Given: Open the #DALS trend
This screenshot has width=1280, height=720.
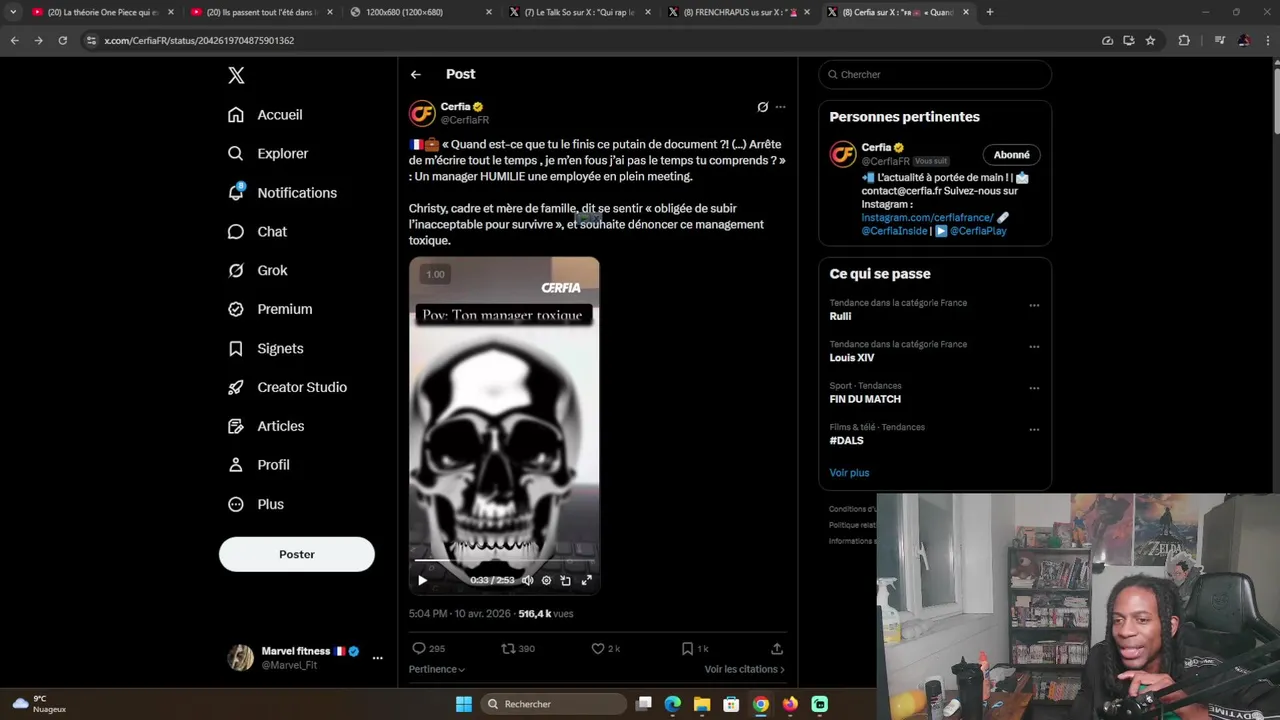Looking at the screenshot, I should pos(846,441).
